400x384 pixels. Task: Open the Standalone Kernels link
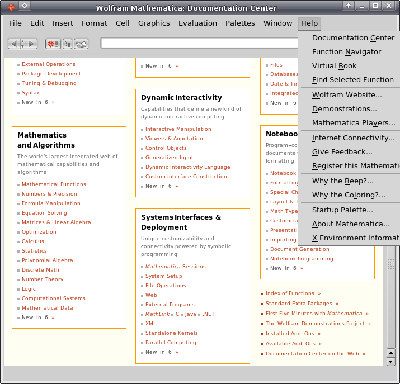click(171, 333)
